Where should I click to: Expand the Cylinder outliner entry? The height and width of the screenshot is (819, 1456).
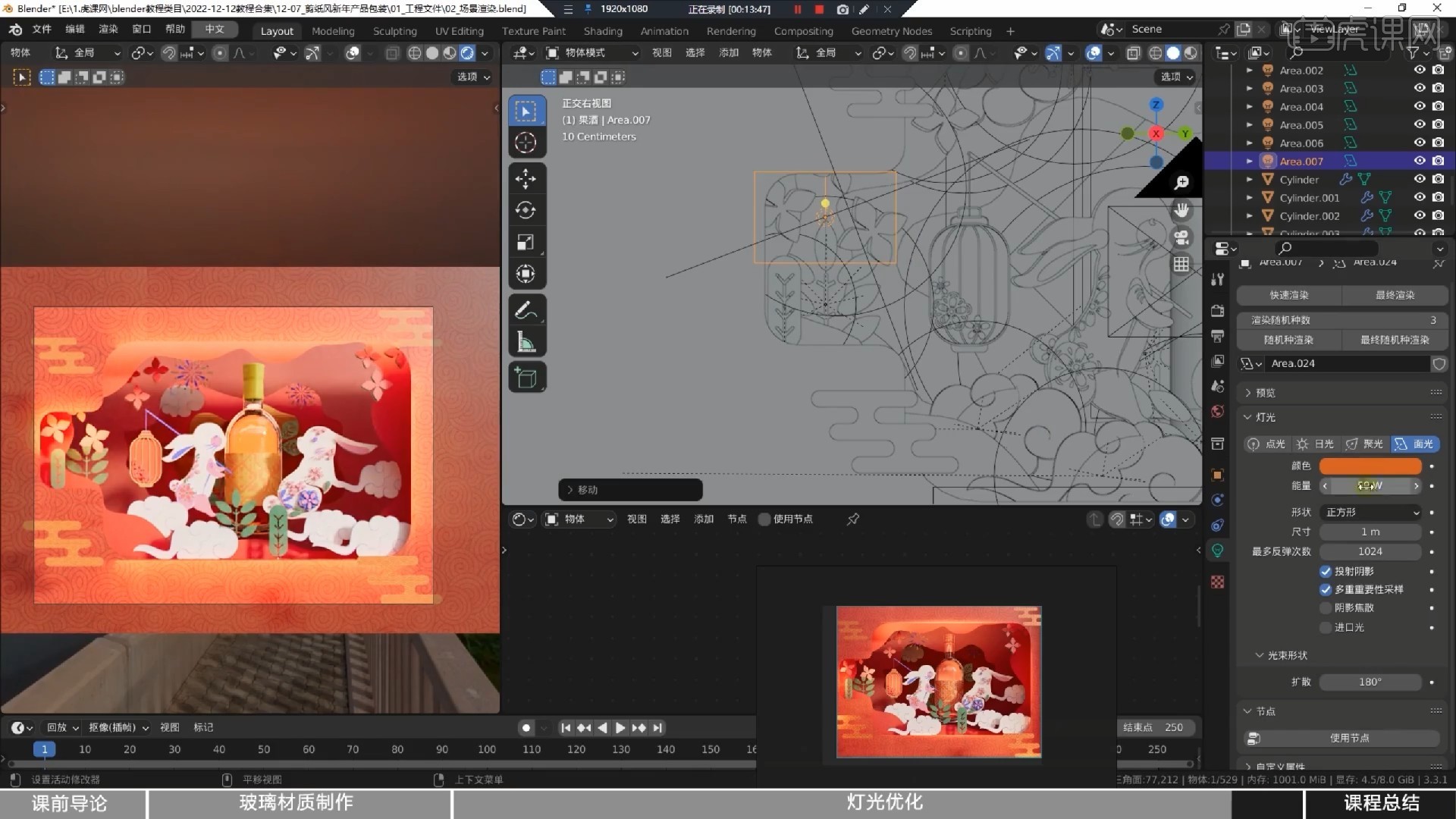(1250, 180)
